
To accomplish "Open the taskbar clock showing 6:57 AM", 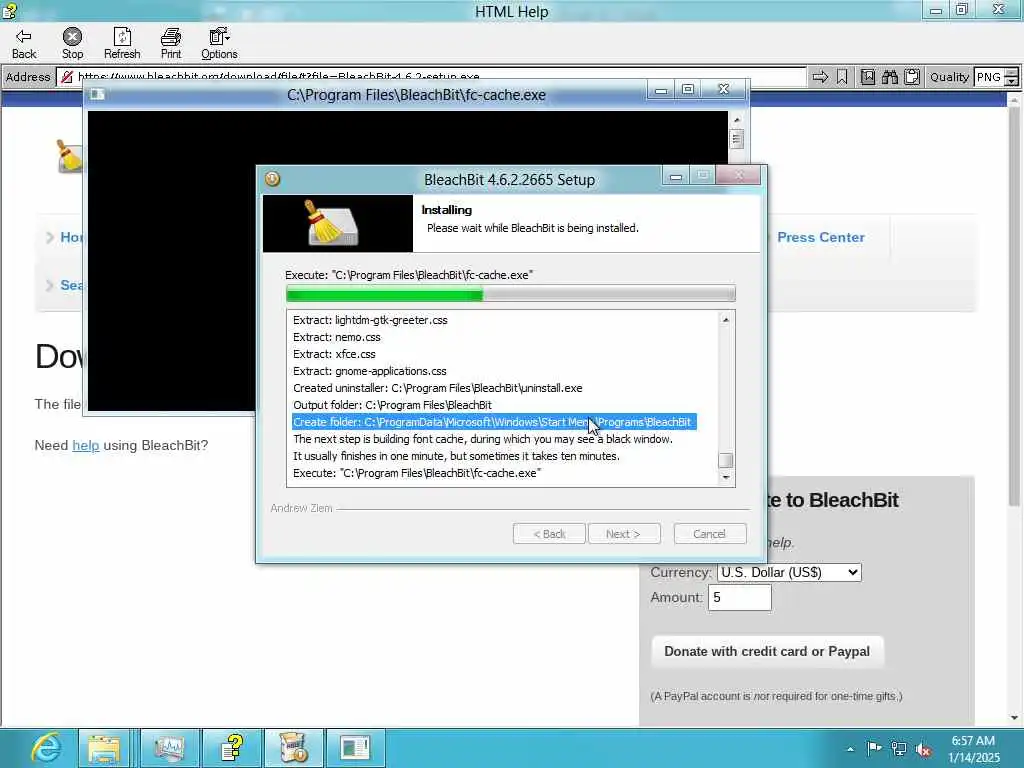I will pos(973,749).
